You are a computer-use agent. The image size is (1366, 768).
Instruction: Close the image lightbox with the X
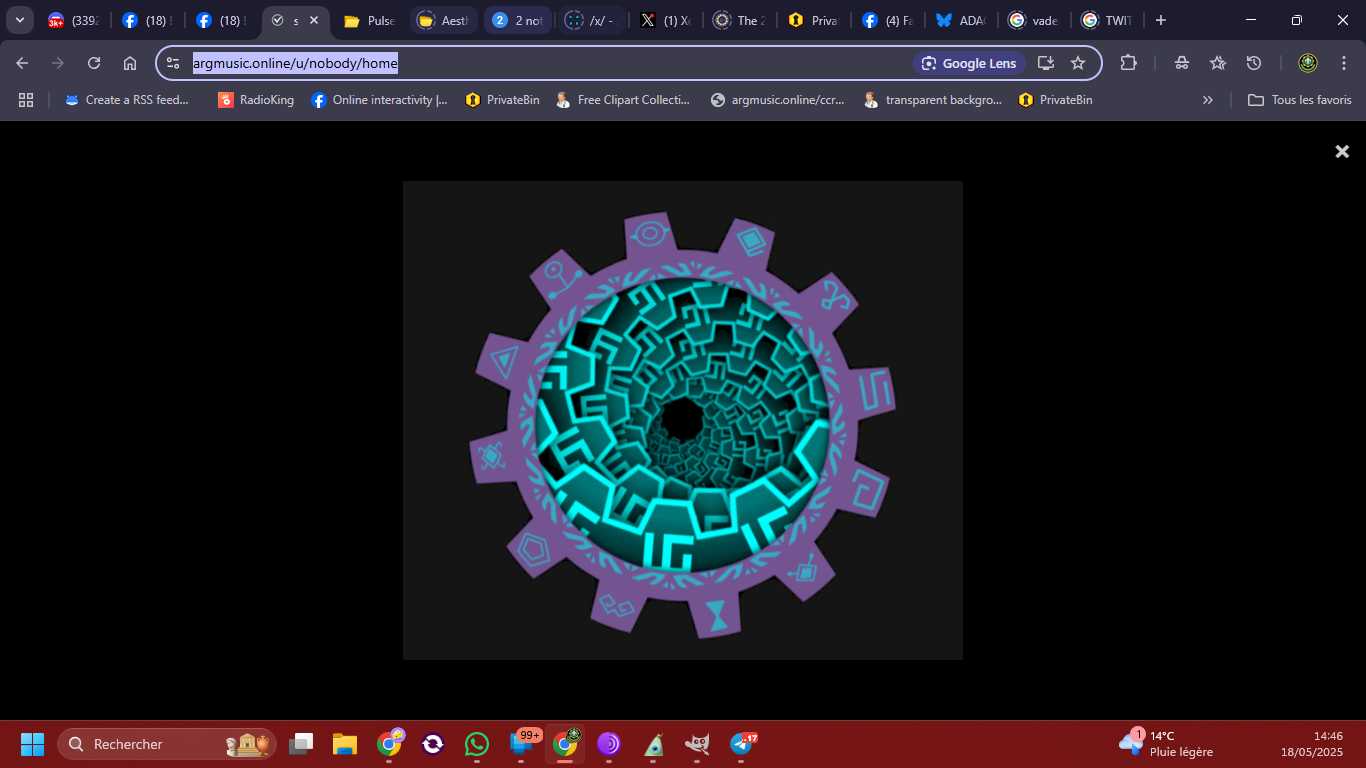(1342, 152)
